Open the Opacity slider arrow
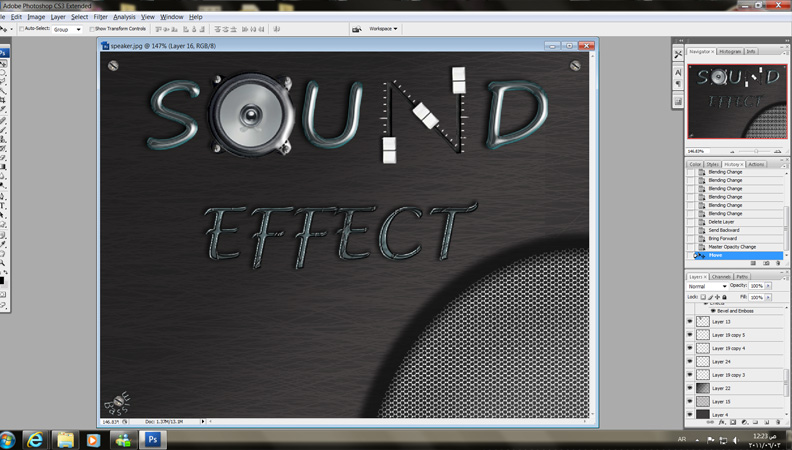Image resolution: width=792 pixels, height=450 pixels. point(768,286)
